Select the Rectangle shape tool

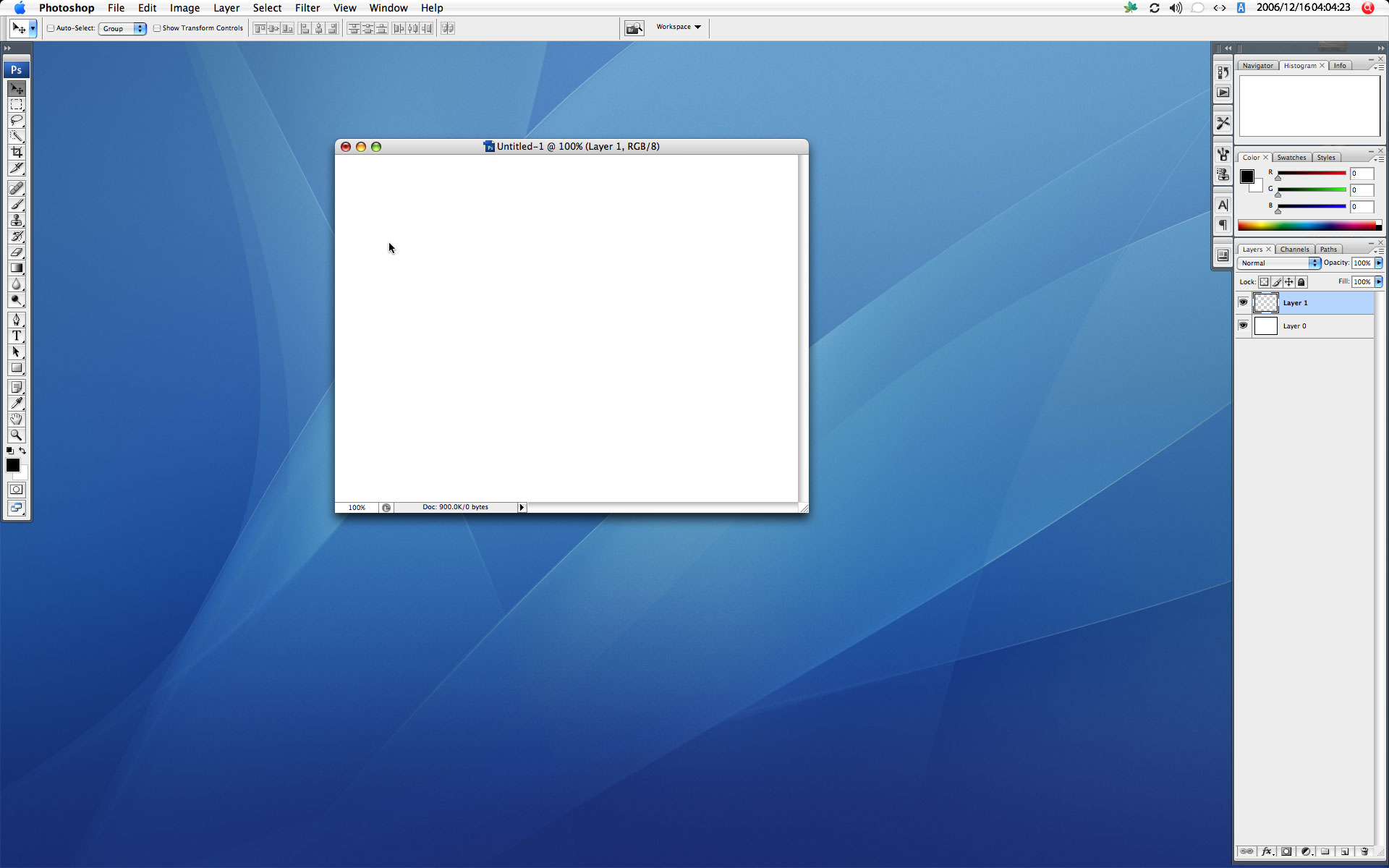[17, 368]
